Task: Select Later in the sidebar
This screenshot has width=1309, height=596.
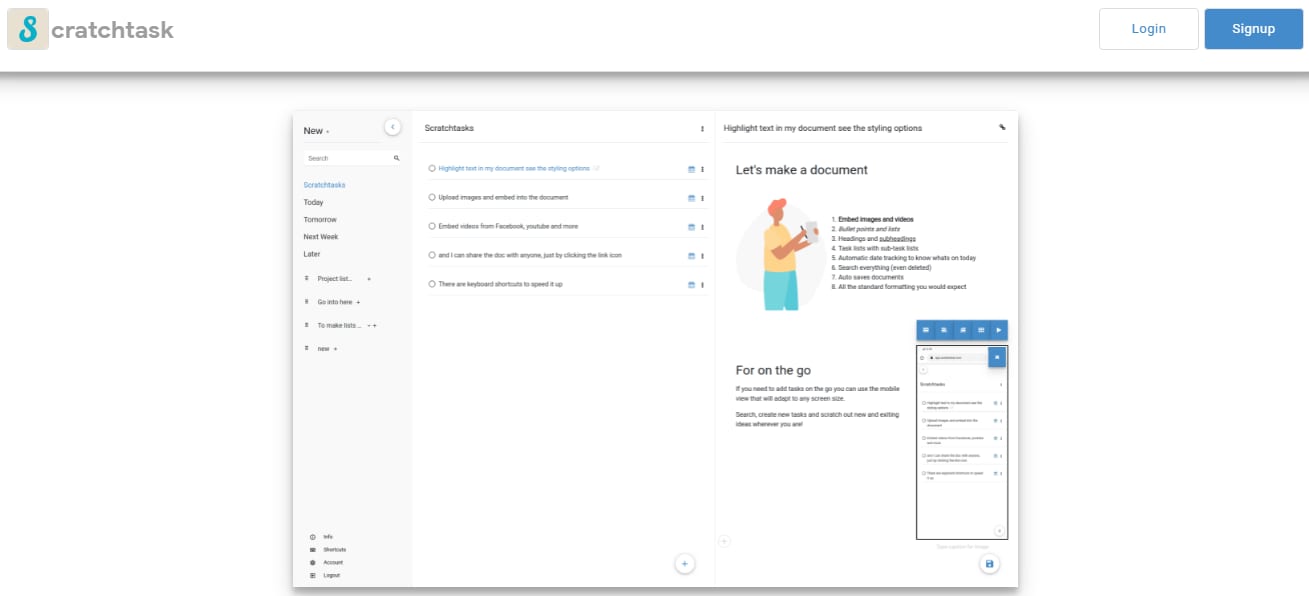Action: pyautogui.click(x=312, y=254)
